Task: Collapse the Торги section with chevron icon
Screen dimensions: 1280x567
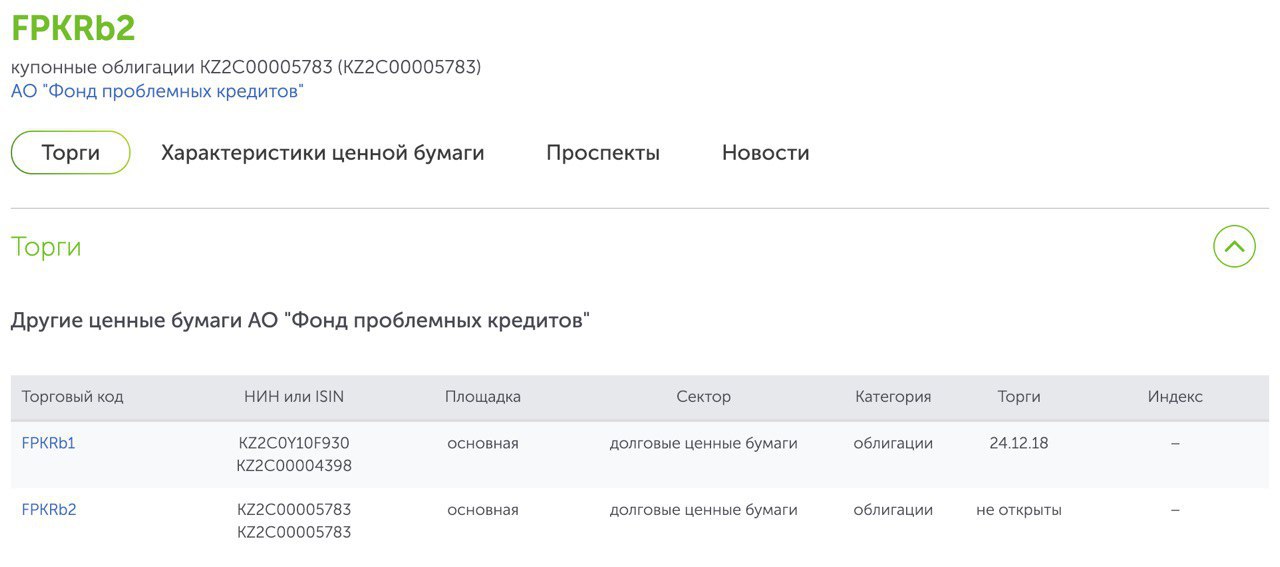Action: pos(1234,246)
